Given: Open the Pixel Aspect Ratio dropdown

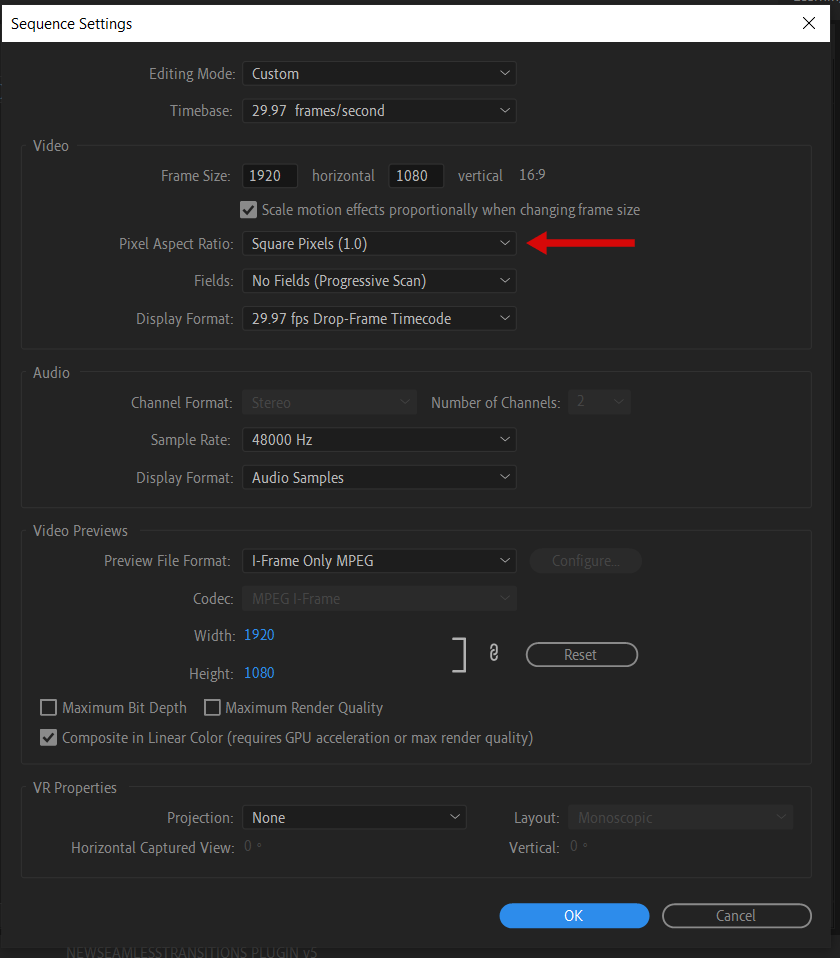Looking at the screenshot, I should click(379, 243).
